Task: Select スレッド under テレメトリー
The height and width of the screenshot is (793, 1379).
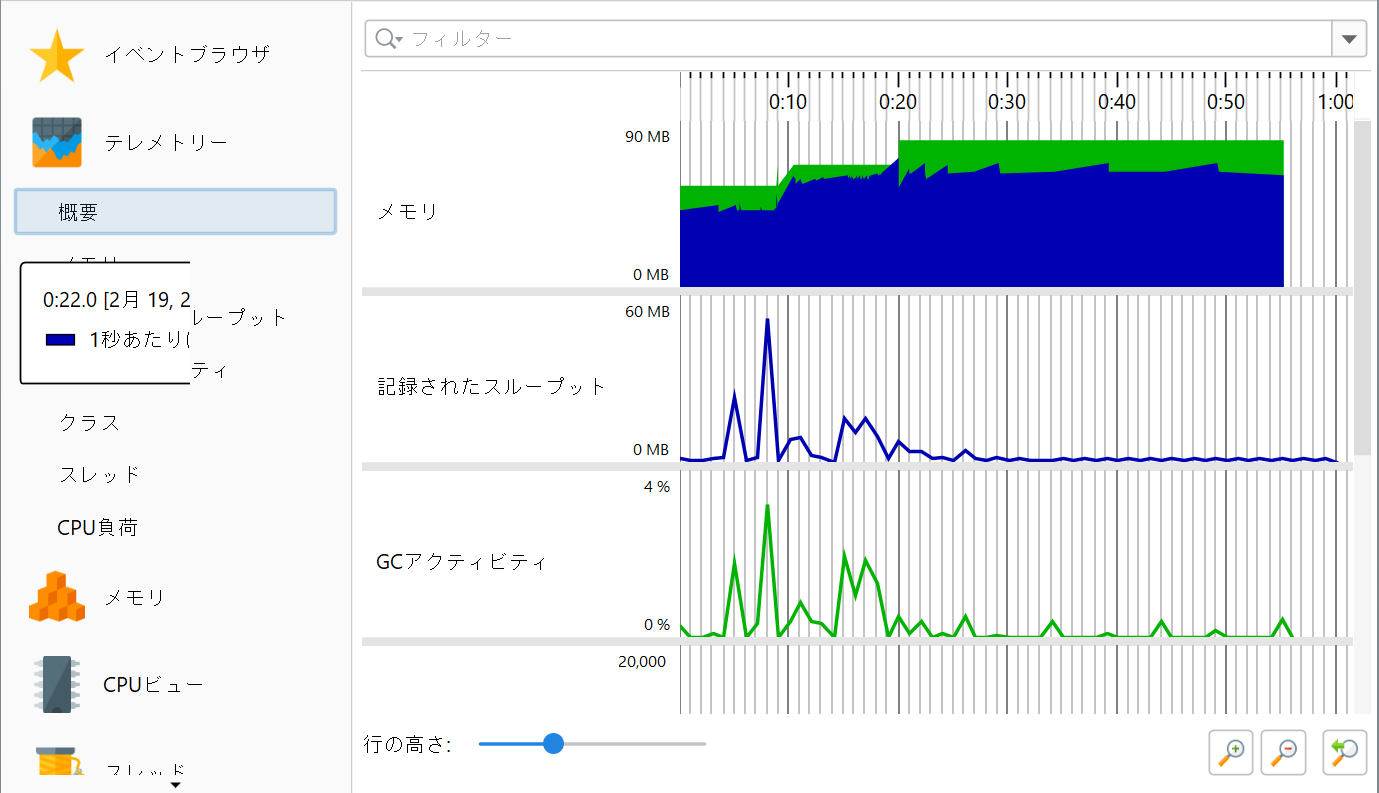Action: 99,475
